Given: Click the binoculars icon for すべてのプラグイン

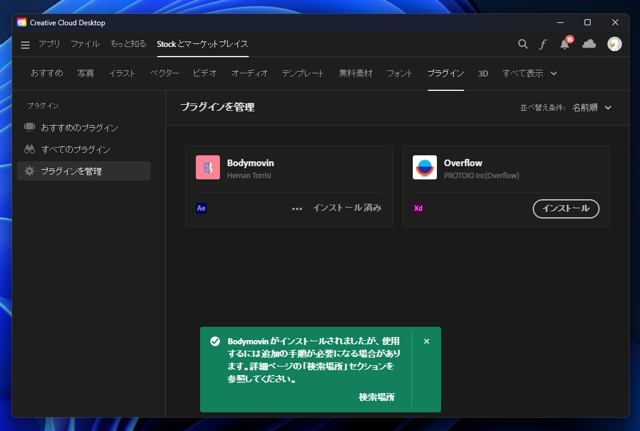Looking at the screenshot, I should [29, 149].
